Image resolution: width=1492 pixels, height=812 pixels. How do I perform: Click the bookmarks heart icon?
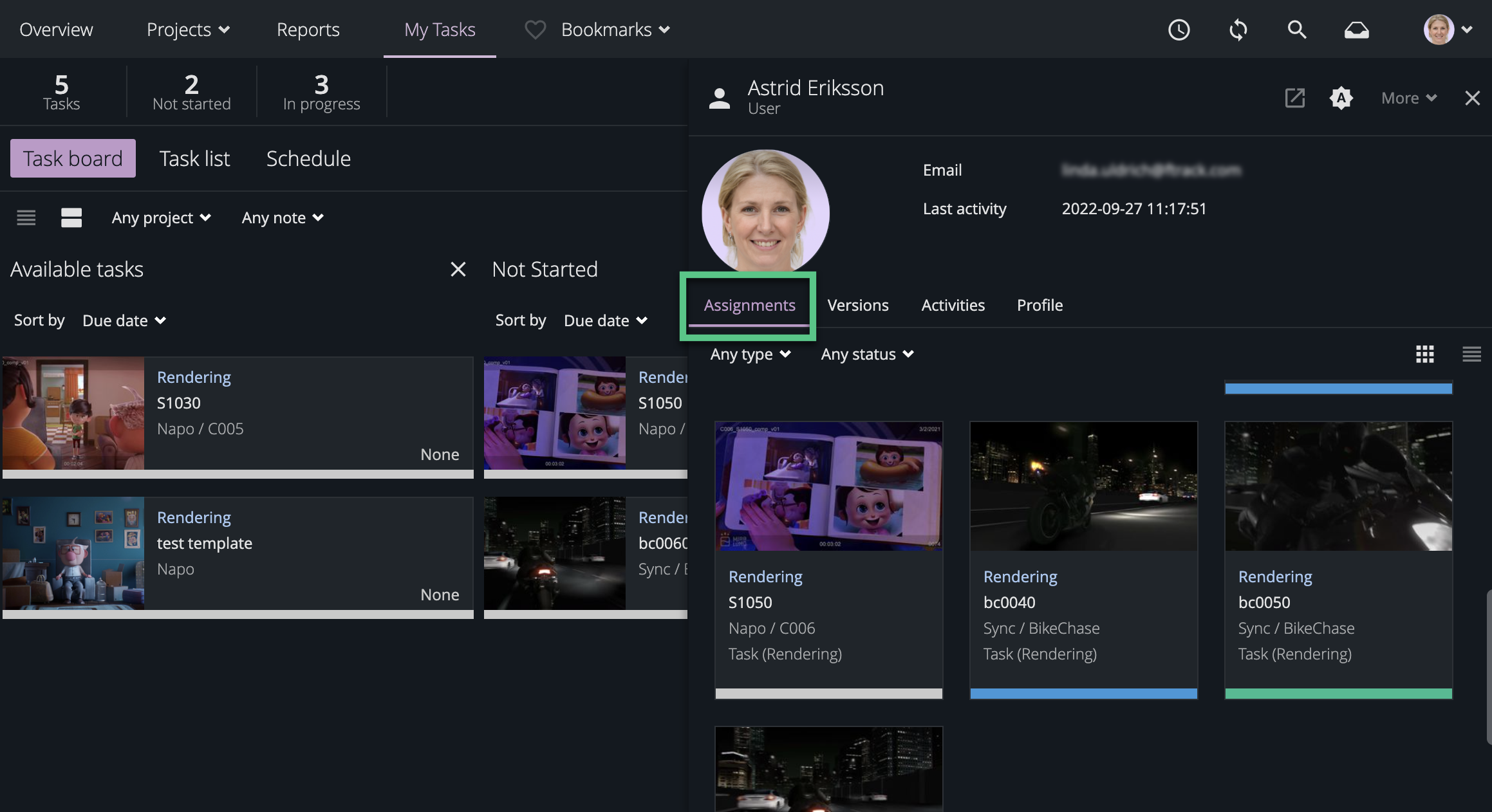pos(535,30)
